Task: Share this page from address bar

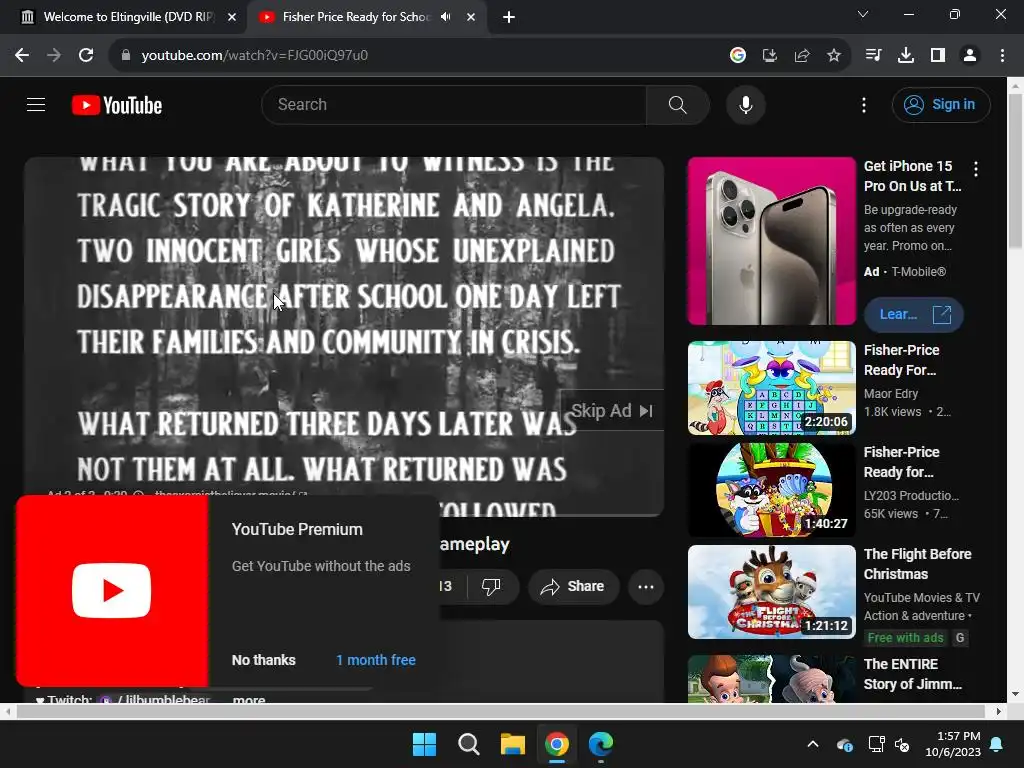Action: click(x=802, y=56)
